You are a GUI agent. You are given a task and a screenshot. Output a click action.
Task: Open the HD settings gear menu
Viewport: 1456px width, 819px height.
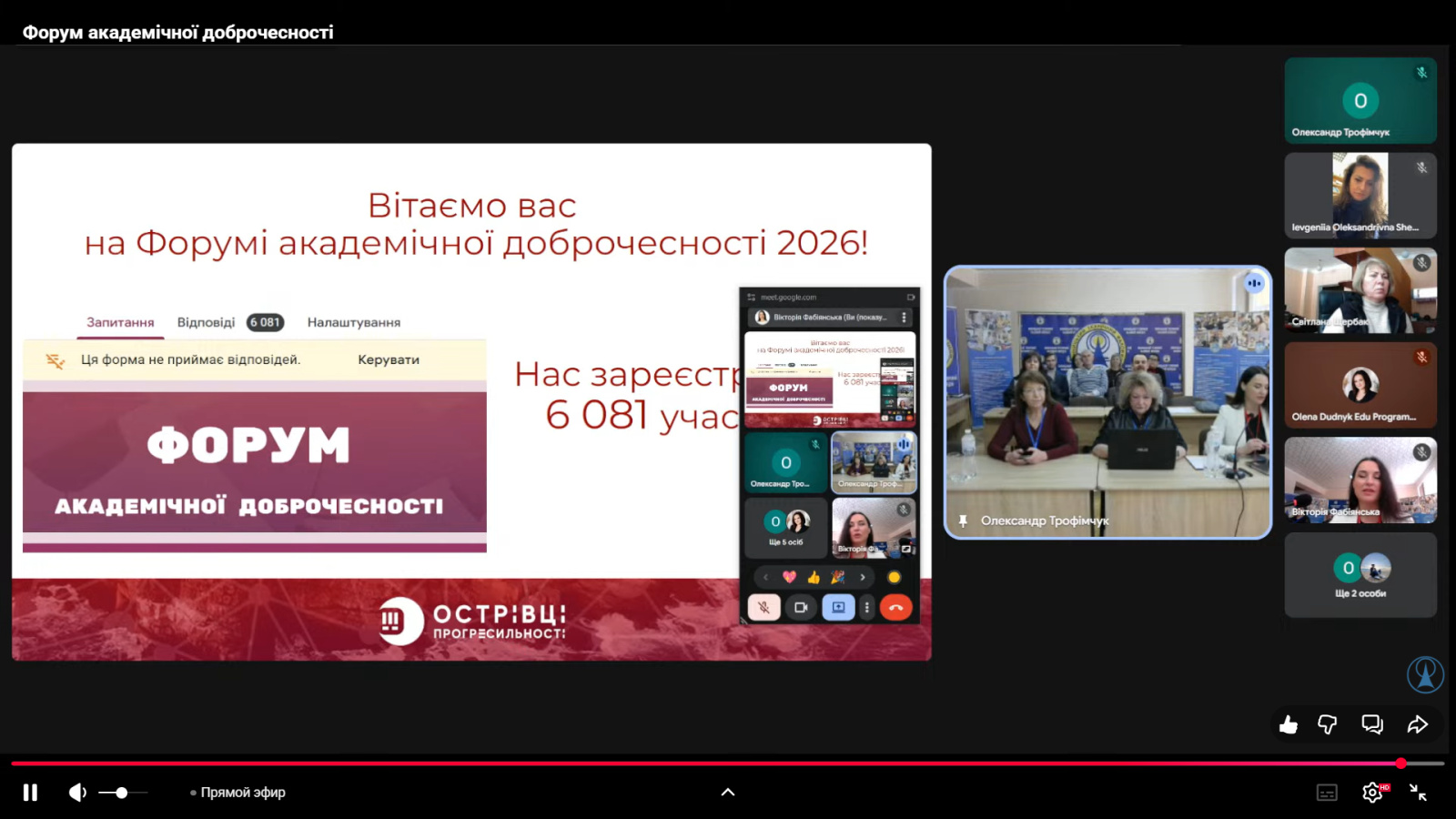click(x=1372, y=793)
